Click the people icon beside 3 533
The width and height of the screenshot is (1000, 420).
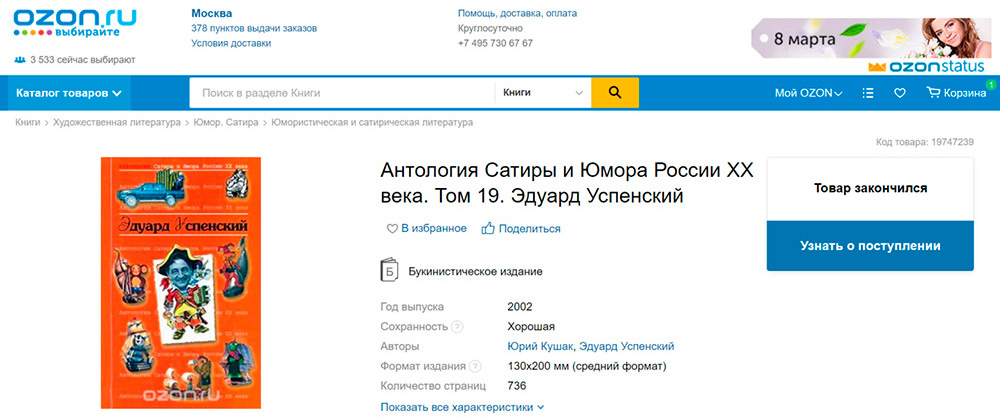[20, 60]
